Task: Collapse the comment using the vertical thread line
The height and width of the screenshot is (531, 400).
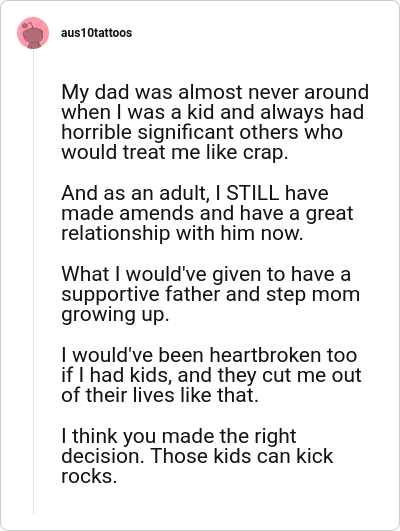Action: coord(33,281)
